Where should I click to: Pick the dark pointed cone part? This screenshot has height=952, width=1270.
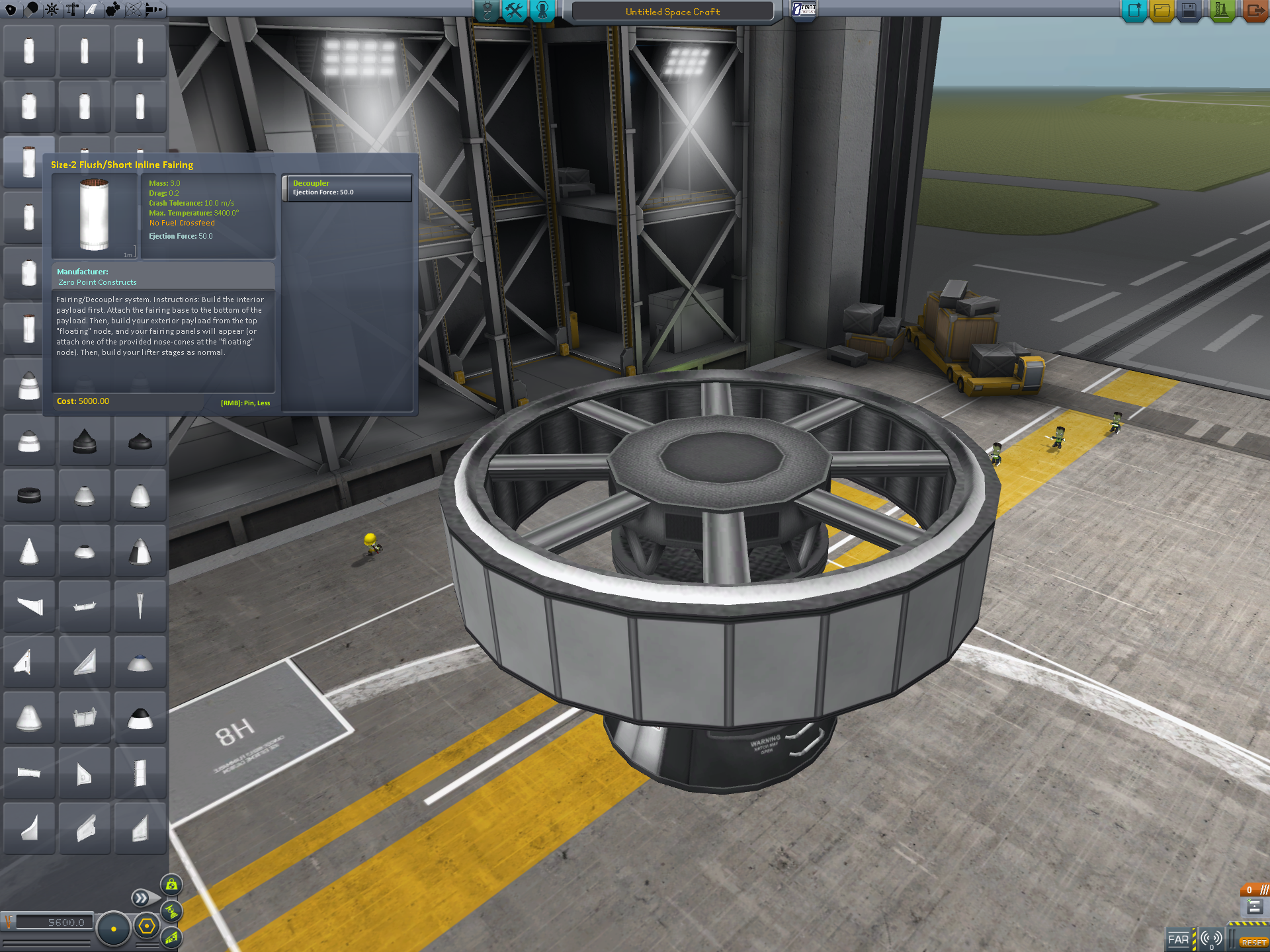pos(85,441)
